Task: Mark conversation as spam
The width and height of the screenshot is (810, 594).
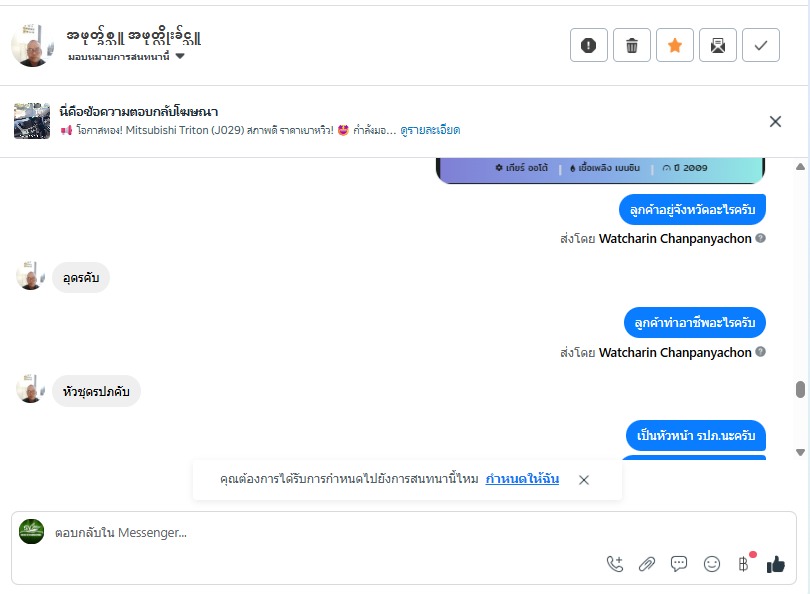Action: pyautogui.click(x=589, y=45)
